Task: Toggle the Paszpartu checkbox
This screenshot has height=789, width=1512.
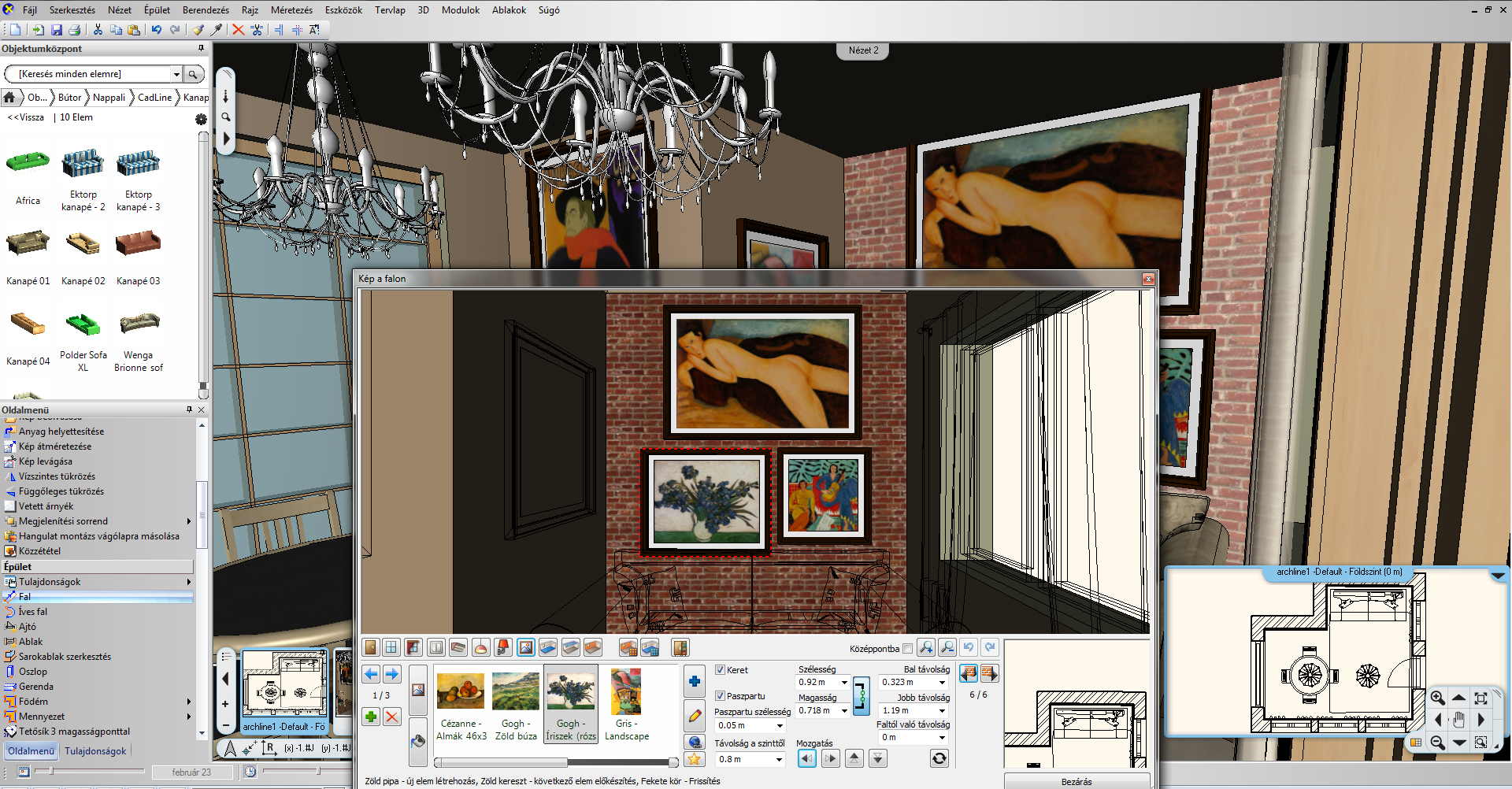Action: (x=720, y=696)
